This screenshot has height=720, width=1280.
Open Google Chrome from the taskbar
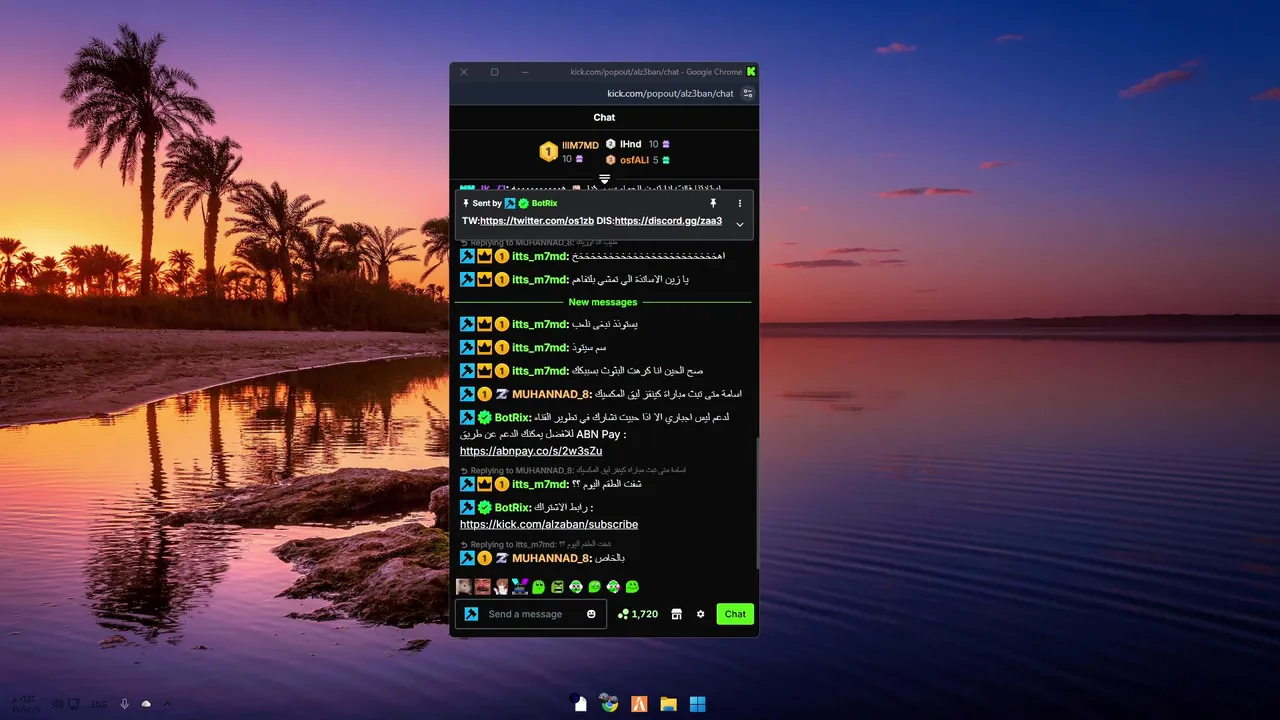609,704
